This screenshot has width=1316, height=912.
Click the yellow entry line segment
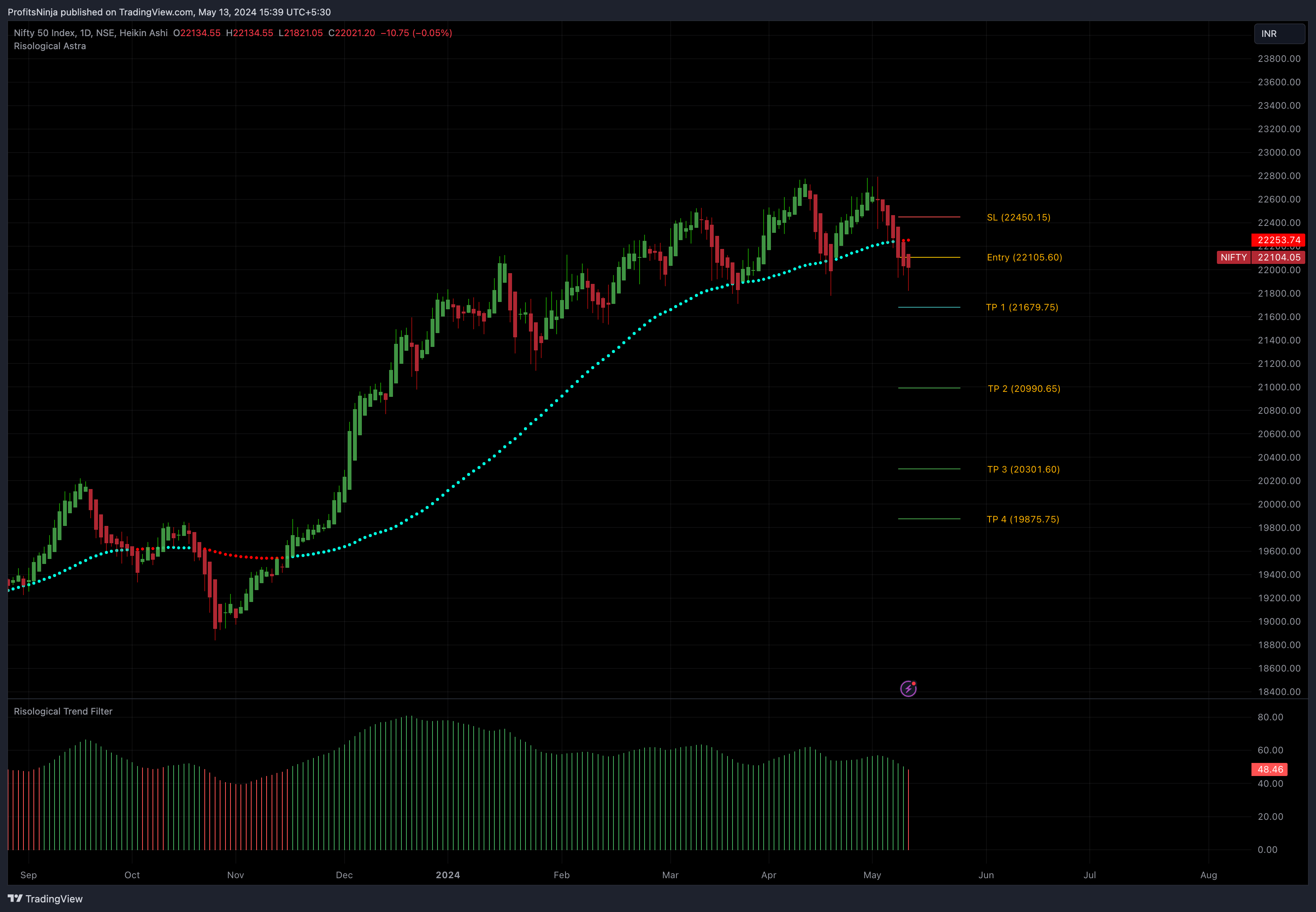pyautogui.click(x=929, y=257)
